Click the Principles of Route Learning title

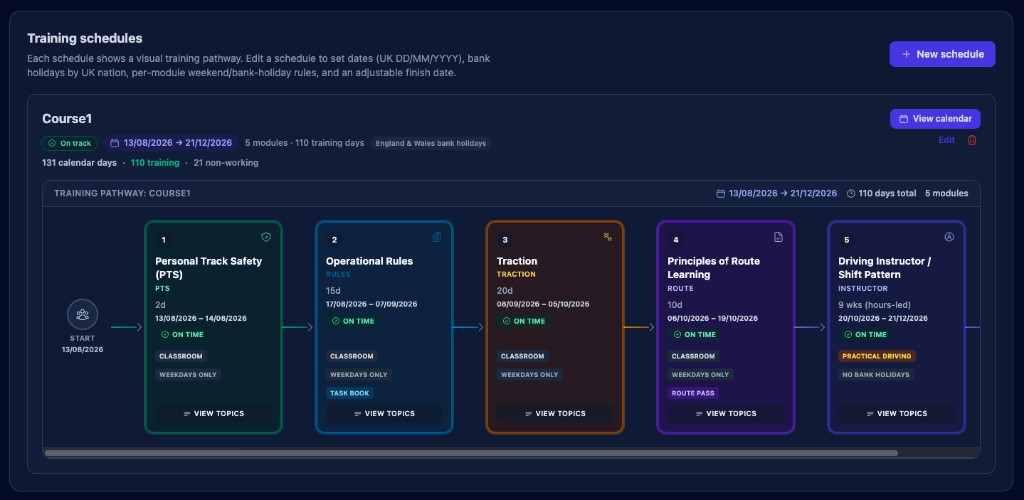(714, 268)
